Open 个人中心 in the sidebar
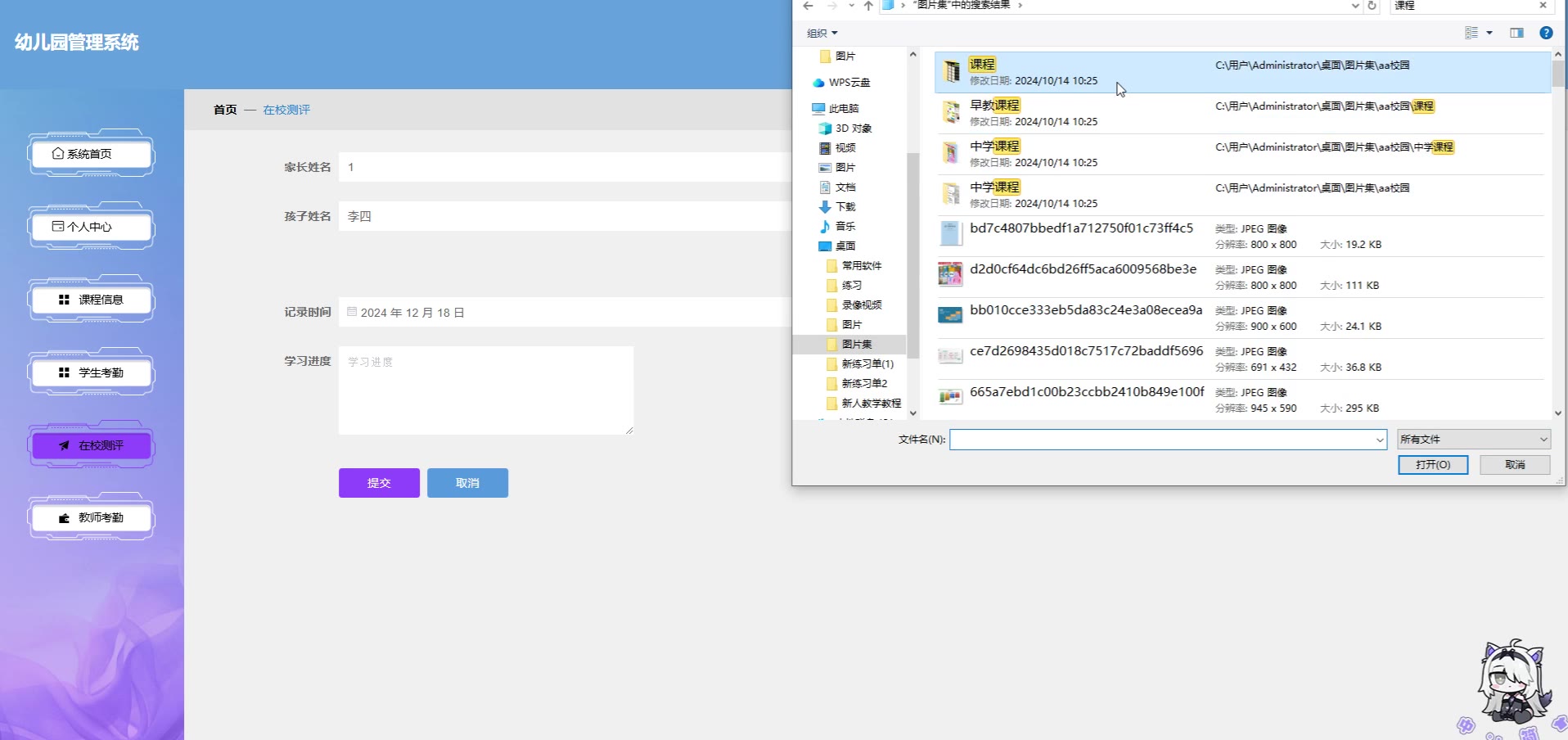 (91, 227)
